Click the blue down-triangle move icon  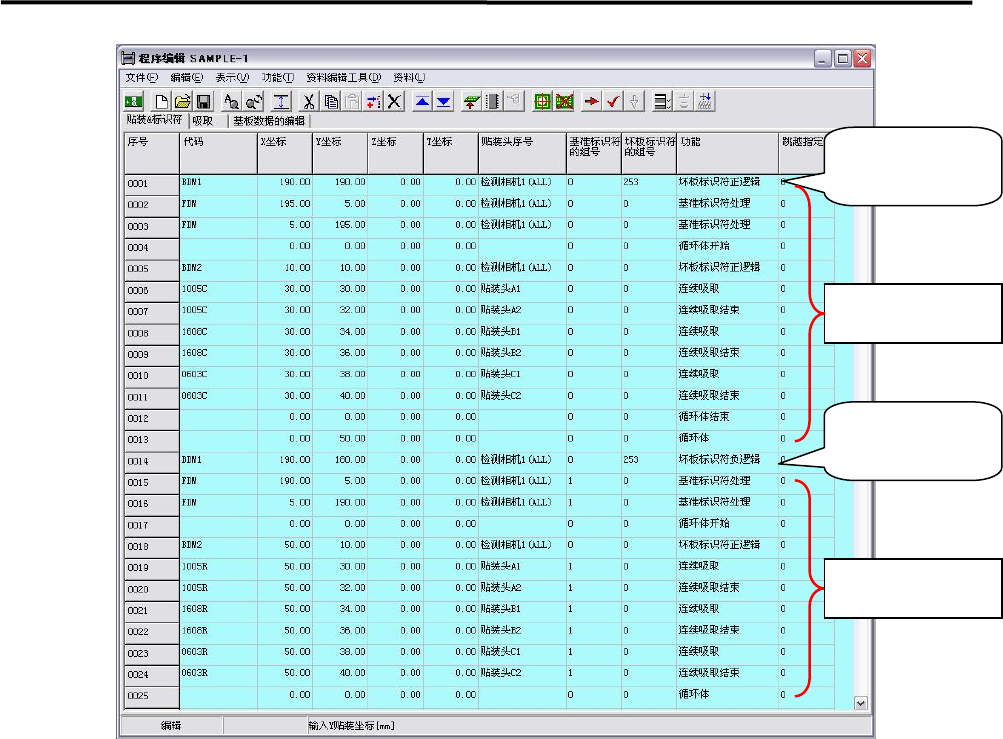pyautogui.click(x=444, y=101)
